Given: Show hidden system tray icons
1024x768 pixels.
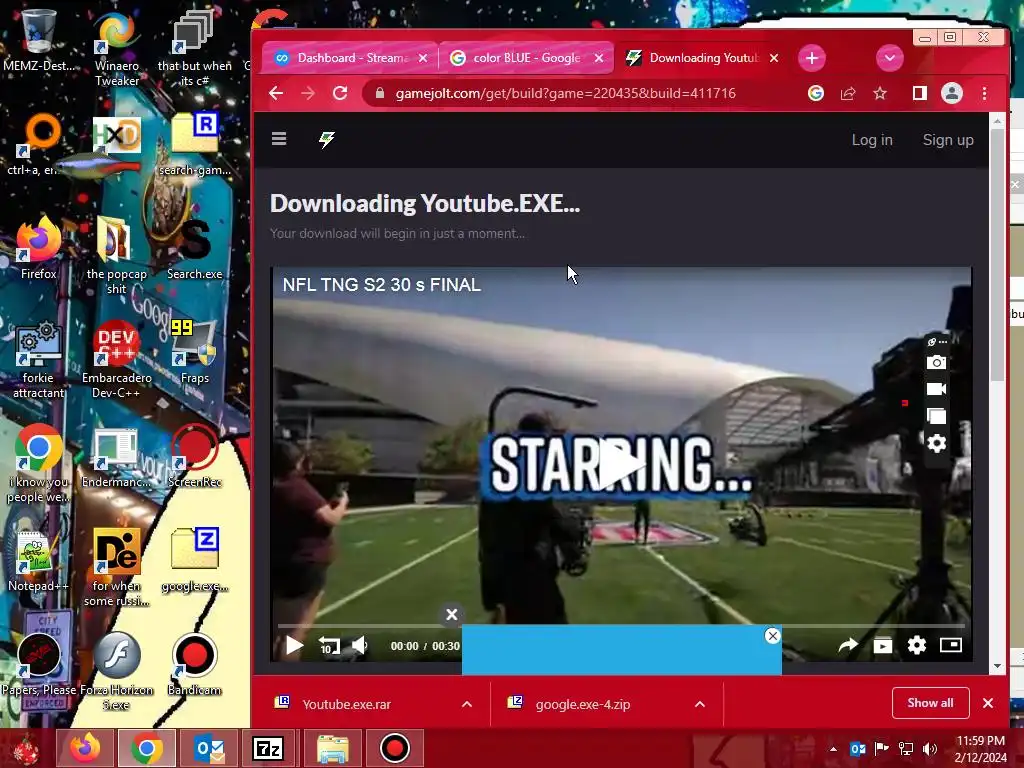Looking at the screenshot, I should coord(833,749).
